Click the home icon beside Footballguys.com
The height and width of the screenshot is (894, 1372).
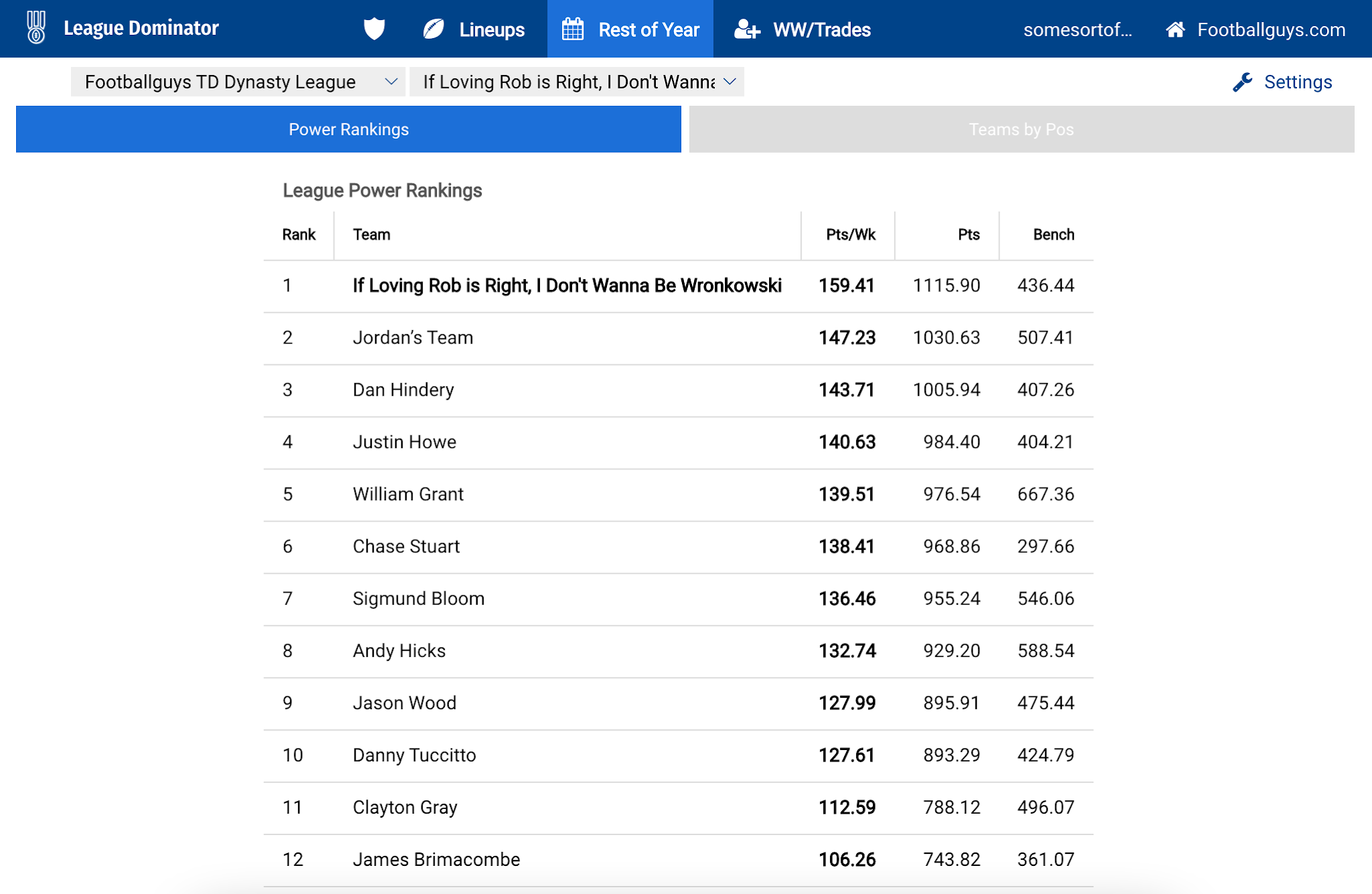pos(1175,29)
